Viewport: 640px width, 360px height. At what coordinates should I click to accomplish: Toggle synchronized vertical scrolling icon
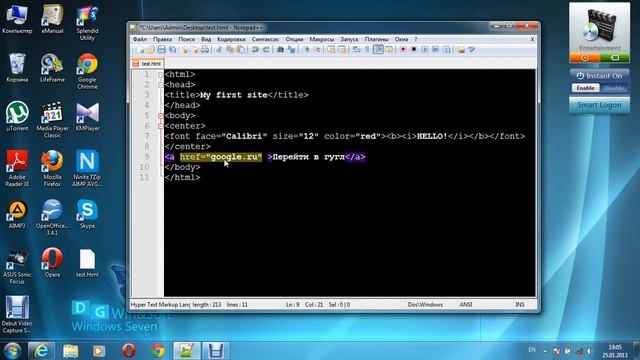(331, 50)
